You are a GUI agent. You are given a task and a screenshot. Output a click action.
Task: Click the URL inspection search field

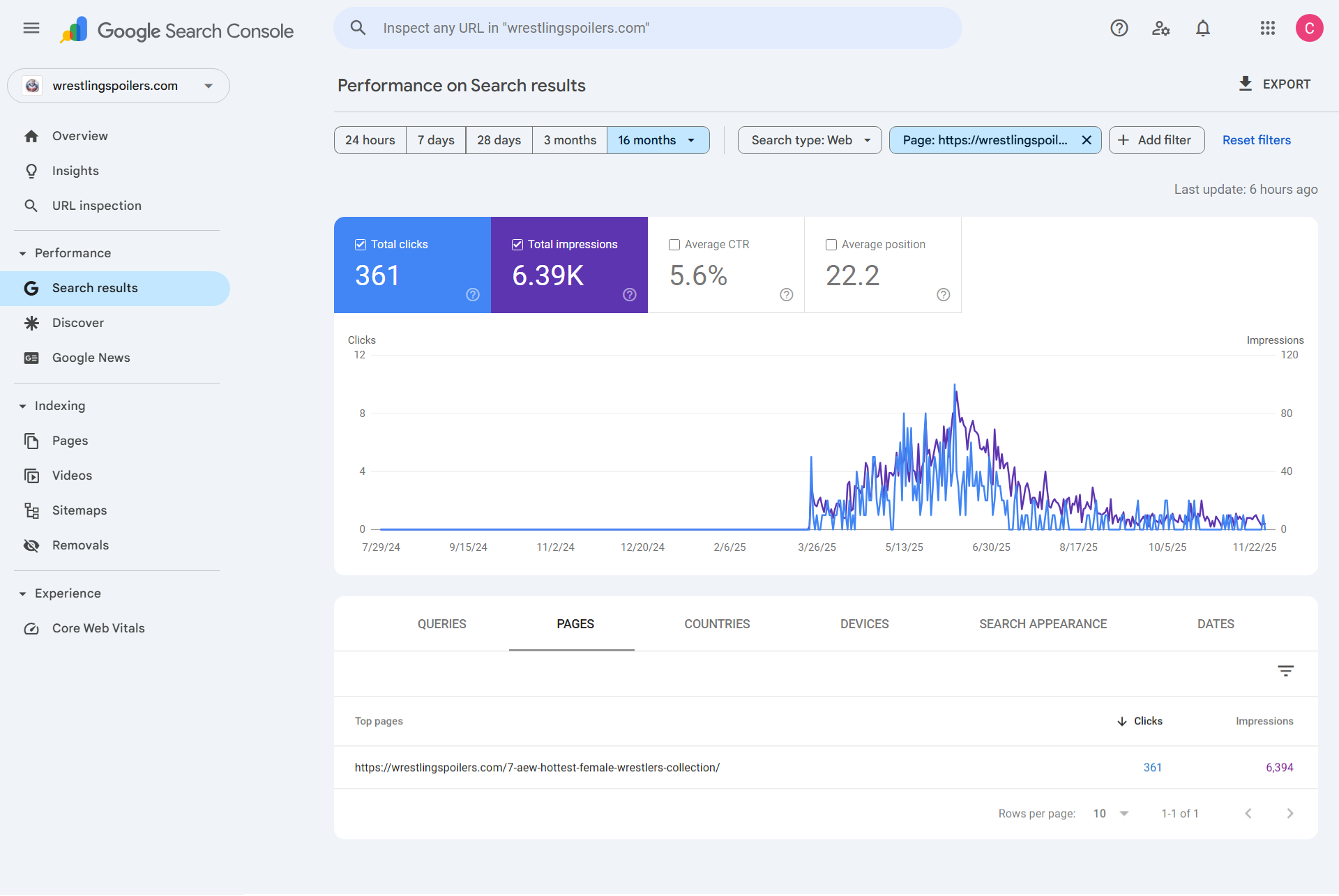(x=647, y=28)
